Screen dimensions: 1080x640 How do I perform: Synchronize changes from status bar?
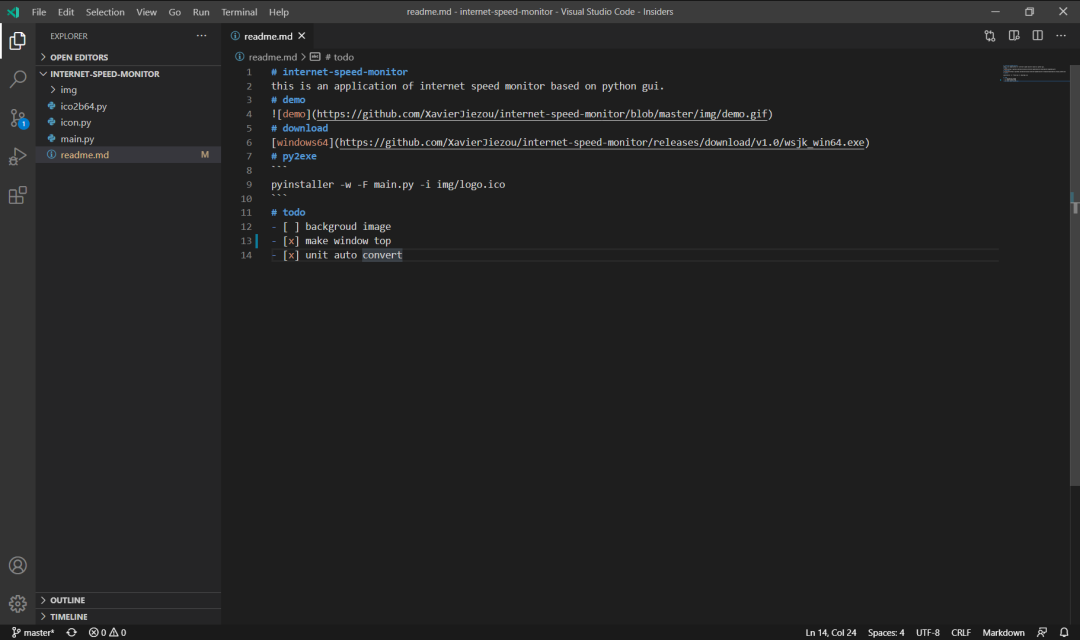(72, 632)
